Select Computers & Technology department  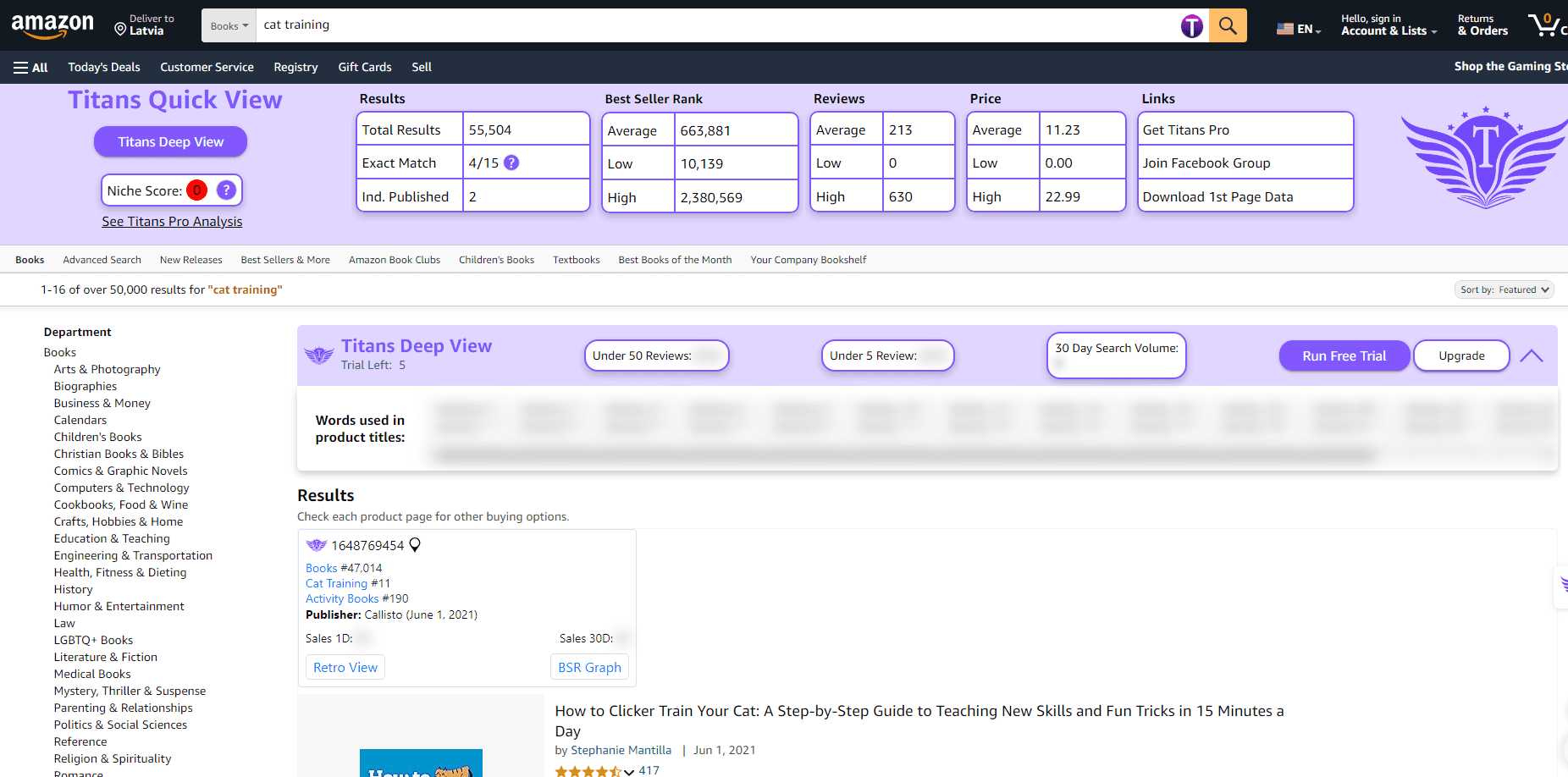(x=121, y=488)
